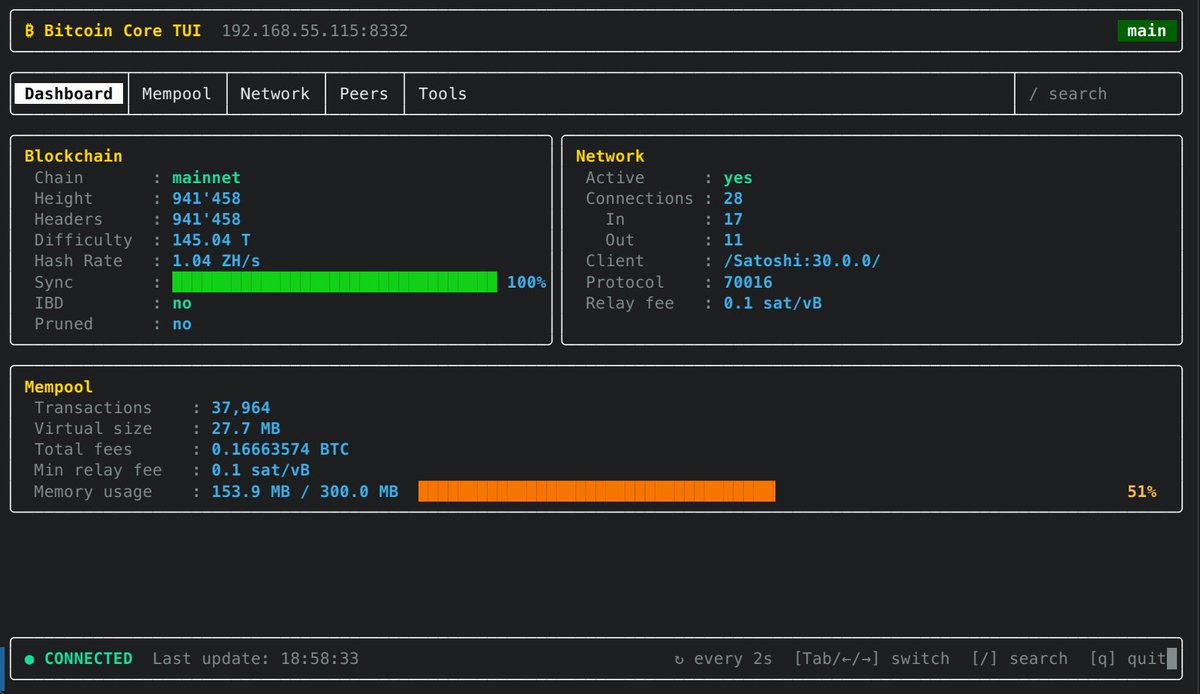Select the Total fees 0.16663574 BTC

point(280,449)
